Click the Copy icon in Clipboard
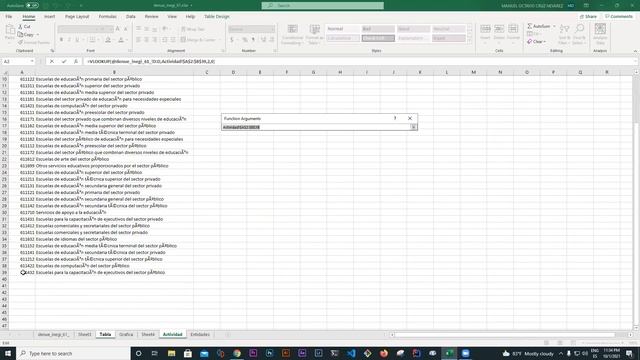The height and width of the screenshot is (360, 640). (x=20, y=35)
